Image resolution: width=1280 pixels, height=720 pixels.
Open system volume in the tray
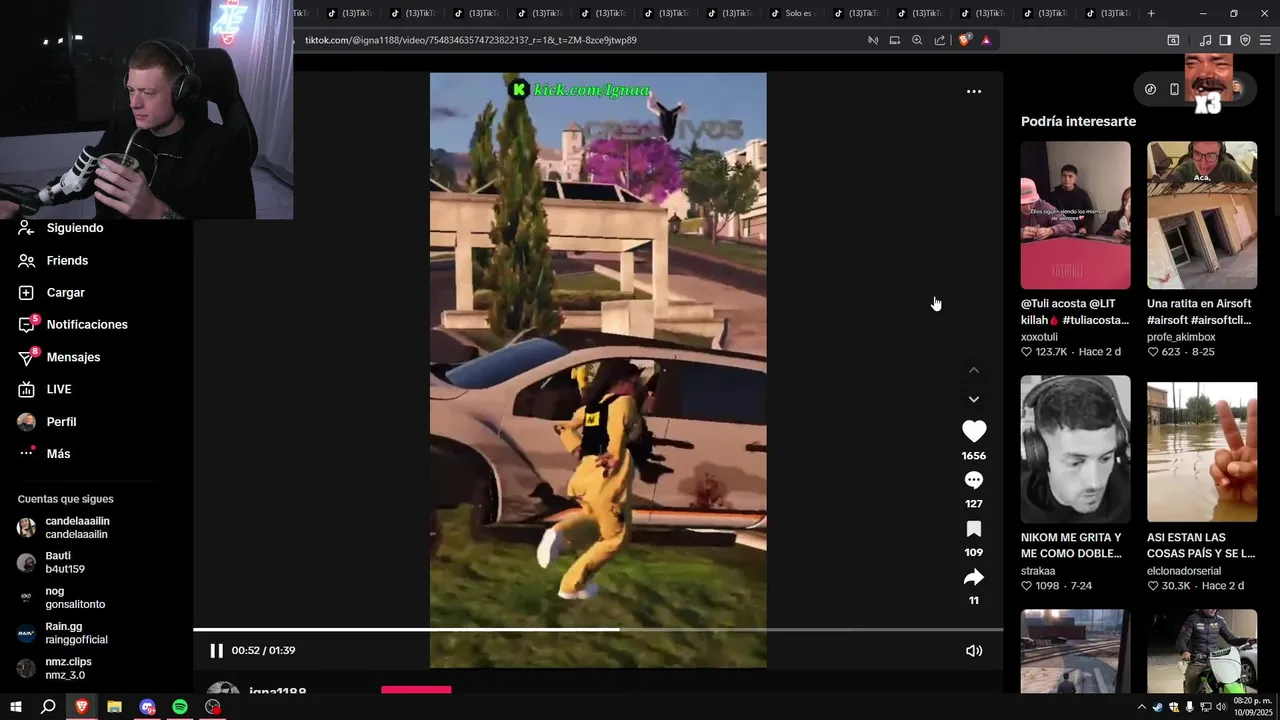point(1221,707)
